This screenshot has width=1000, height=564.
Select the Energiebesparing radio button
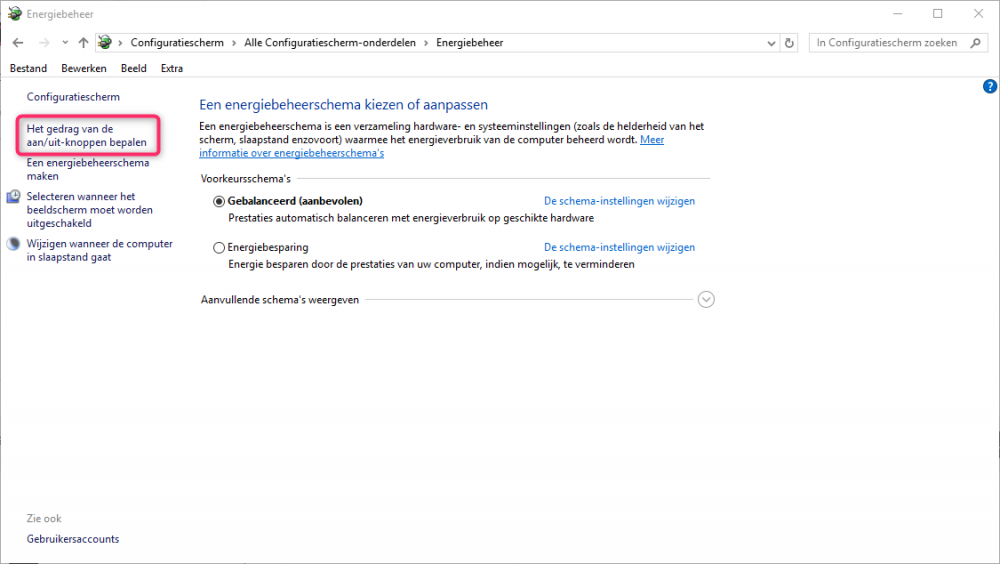pyautogui.click(x=219, y=248)
